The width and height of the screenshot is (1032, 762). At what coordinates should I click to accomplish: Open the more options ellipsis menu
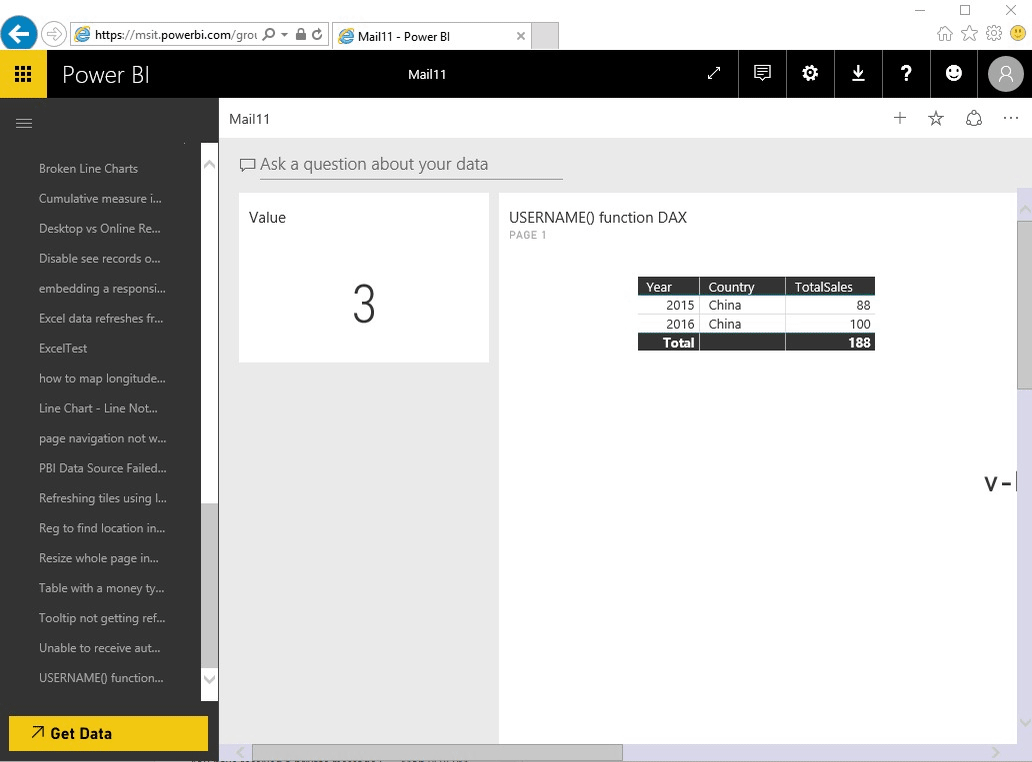[1011, 119]
